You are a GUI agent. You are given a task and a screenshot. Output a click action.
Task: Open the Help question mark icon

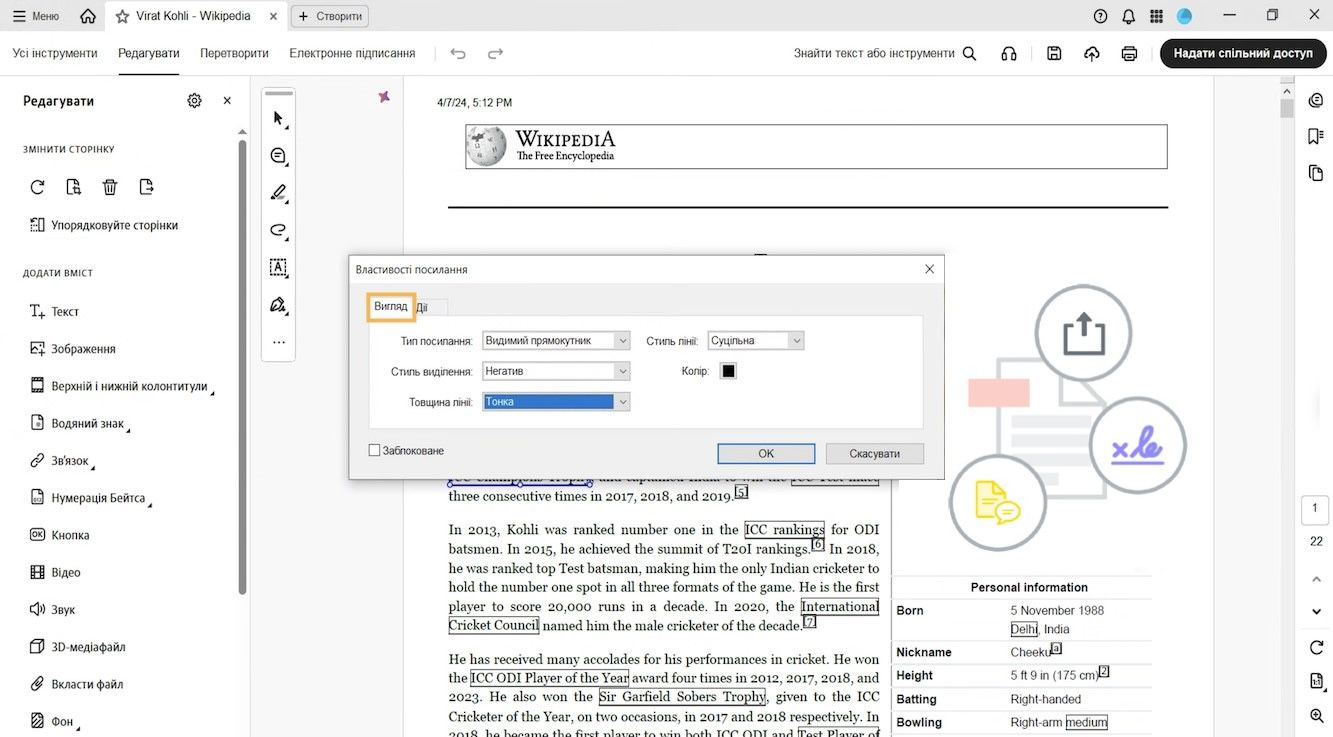click(x=1101, y=16)
